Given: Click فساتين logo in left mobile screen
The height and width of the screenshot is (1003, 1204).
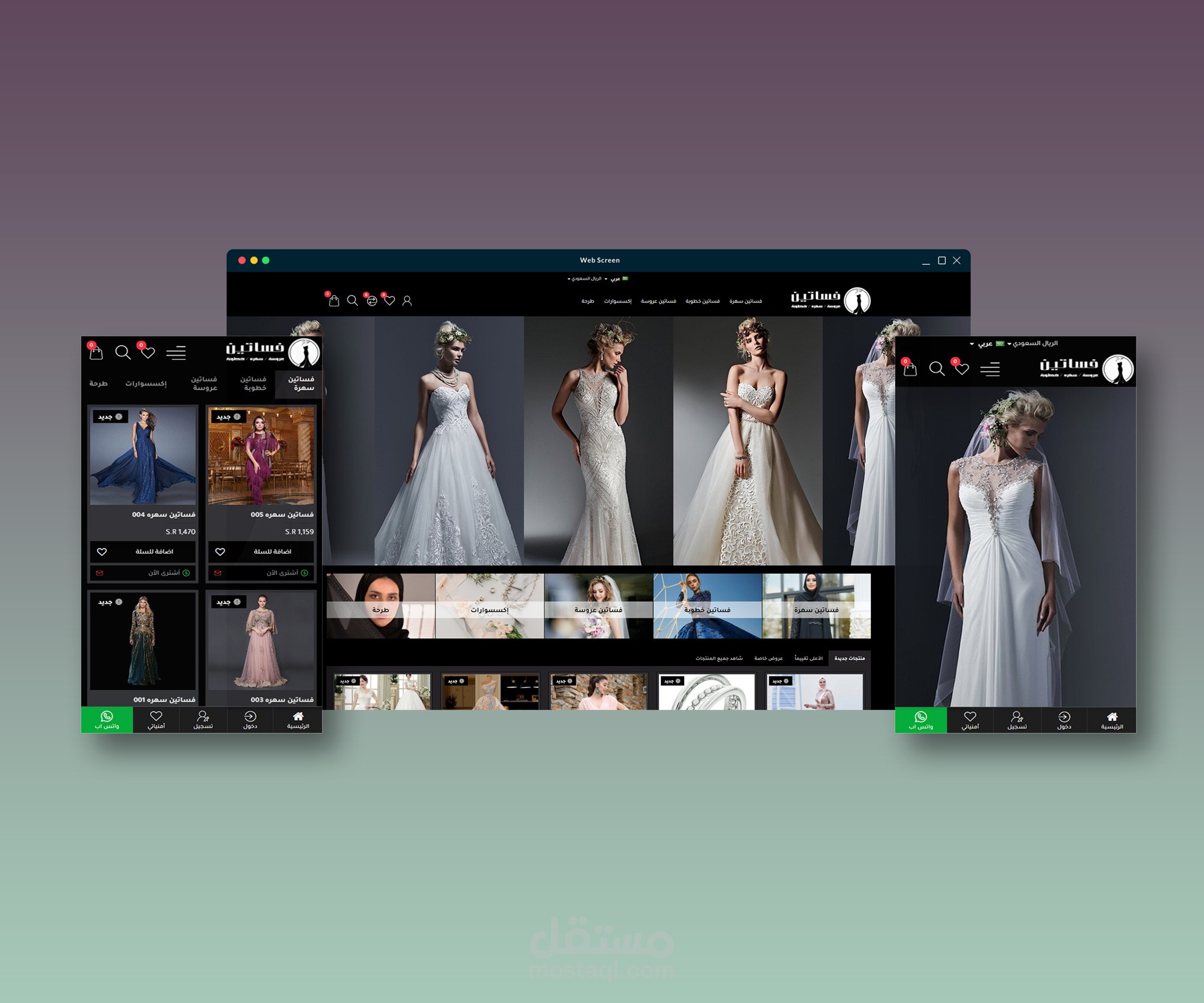Looking at the screenshot, I should coord(273,352).
